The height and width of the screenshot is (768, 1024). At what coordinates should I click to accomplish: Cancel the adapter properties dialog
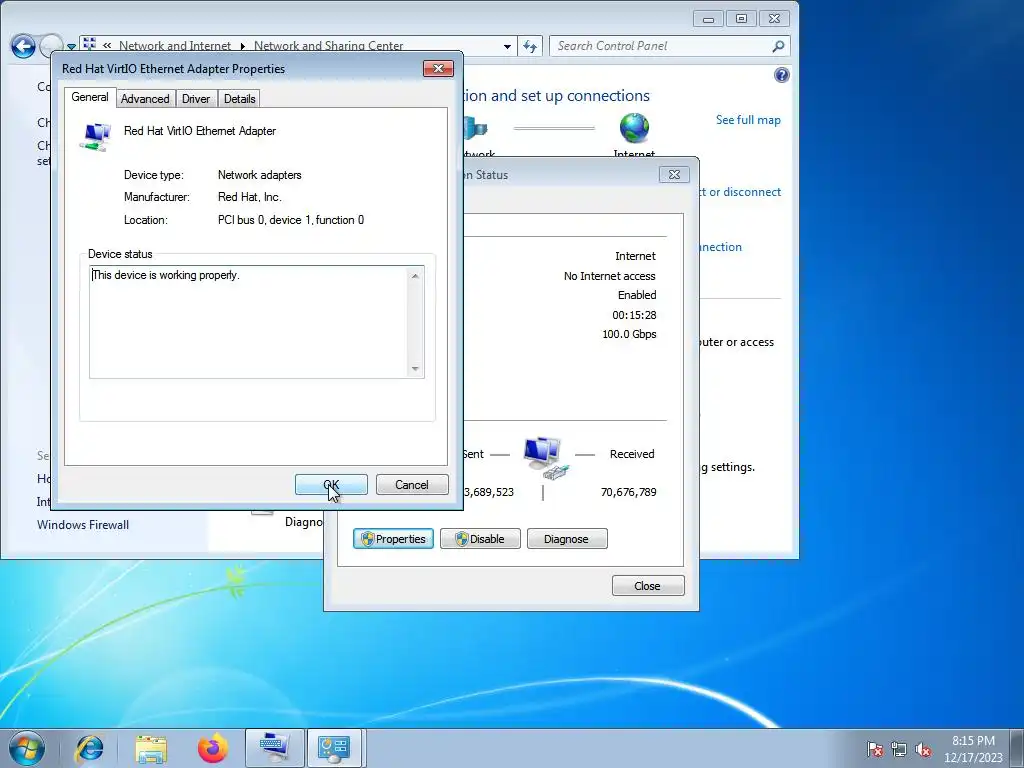[412, 485]
